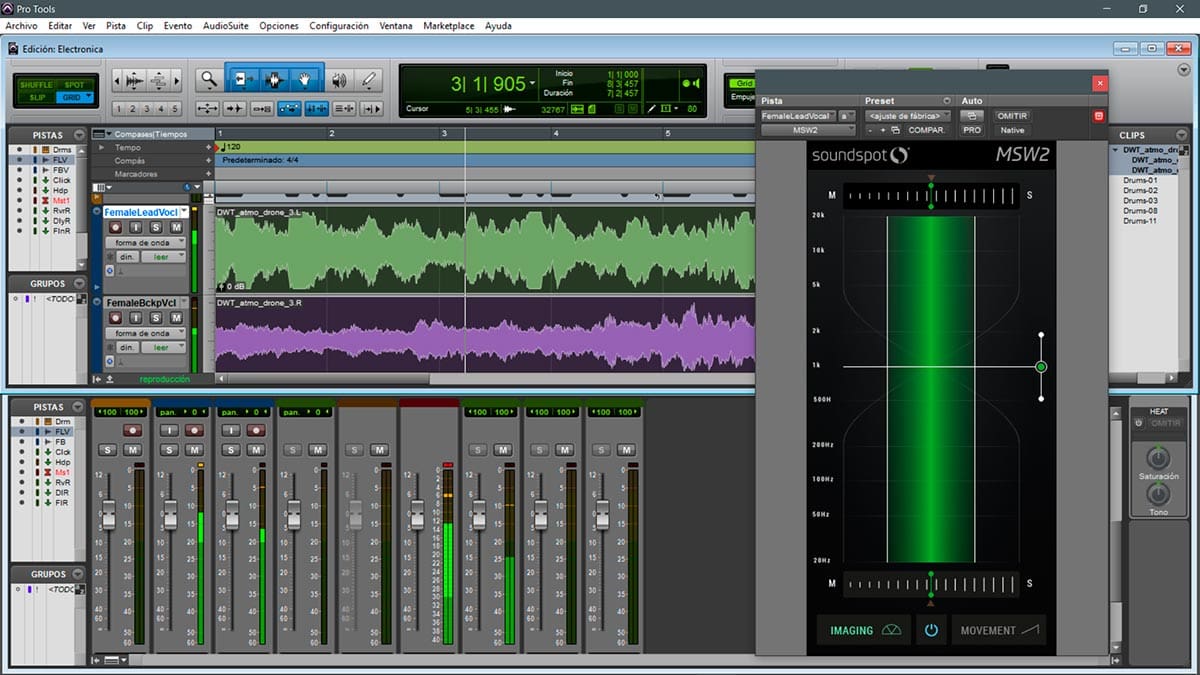Click the Tono knob in HEAT panel
This screenshot has width=1200, height=675.
point(1158,494)
